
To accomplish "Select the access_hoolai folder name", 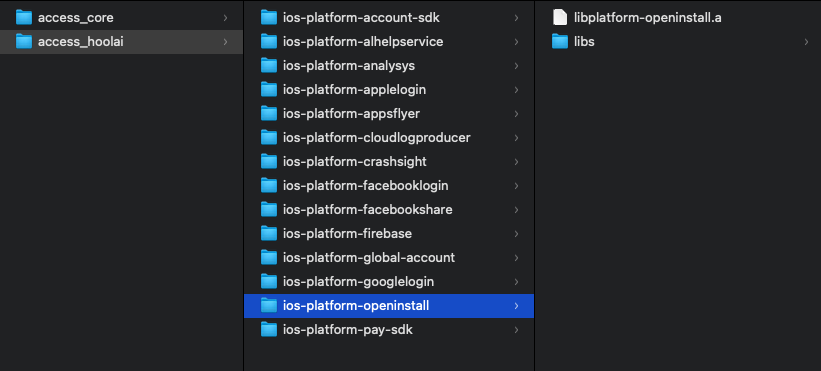I will (81, 42).
